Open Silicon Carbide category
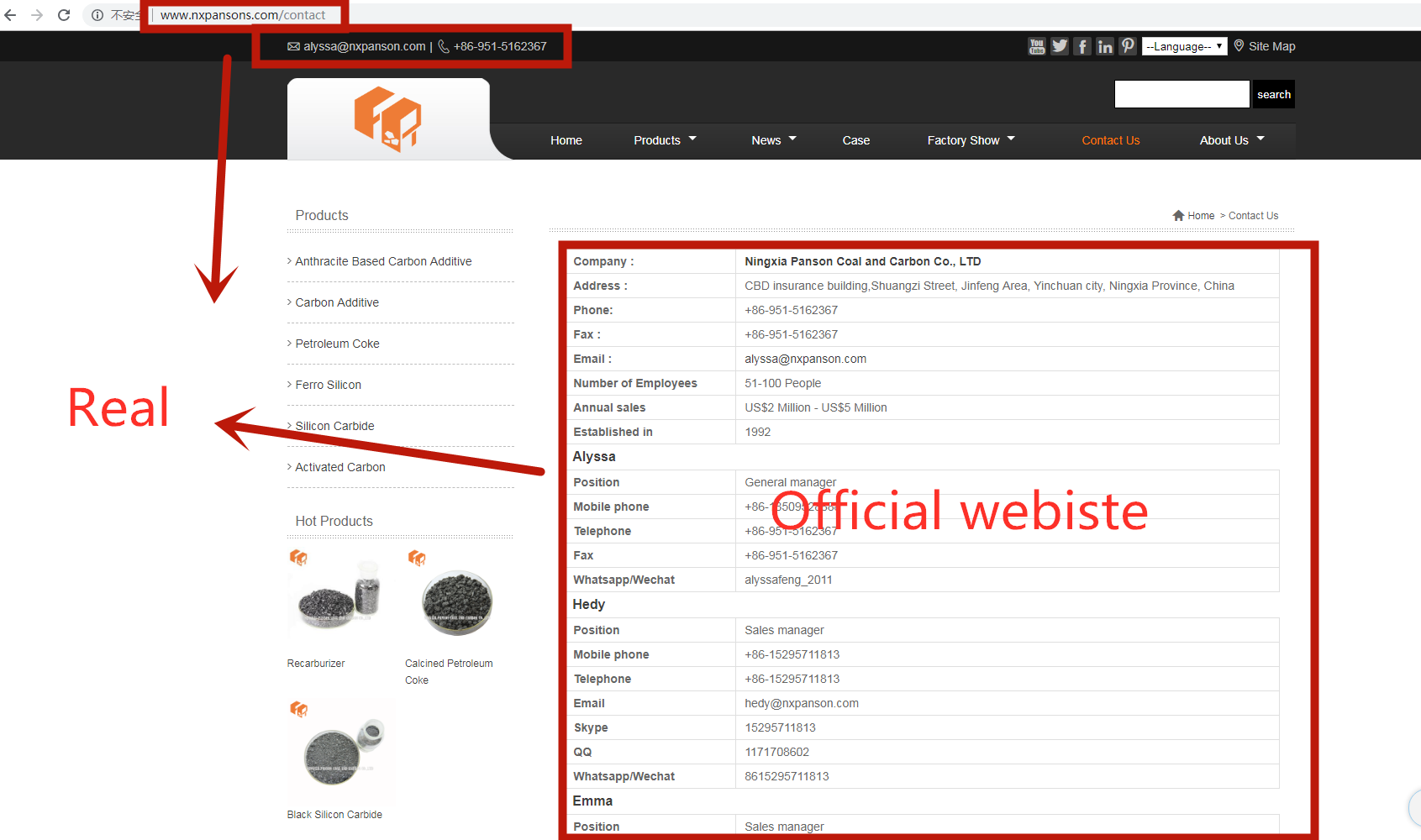This screenshot has height=840, width=1421. coord(334,426)
